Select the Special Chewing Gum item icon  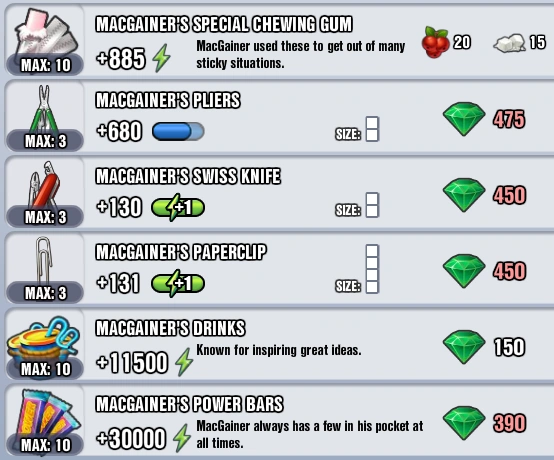[x=45, y=35]
